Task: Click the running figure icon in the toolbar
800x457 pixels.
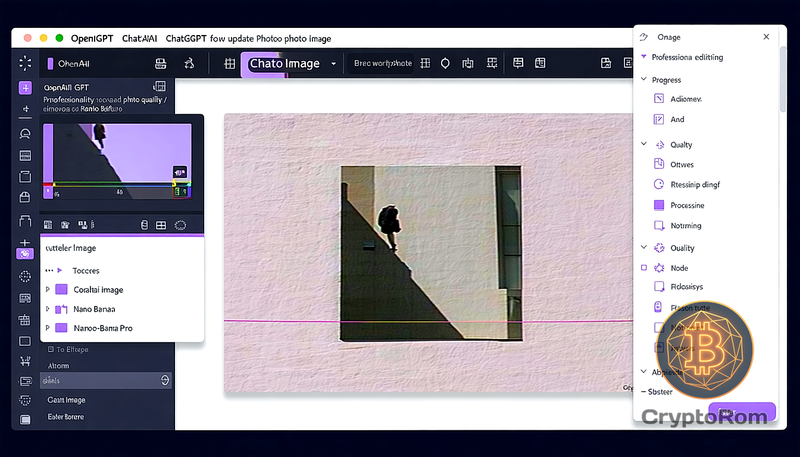Action: (189, 63)
